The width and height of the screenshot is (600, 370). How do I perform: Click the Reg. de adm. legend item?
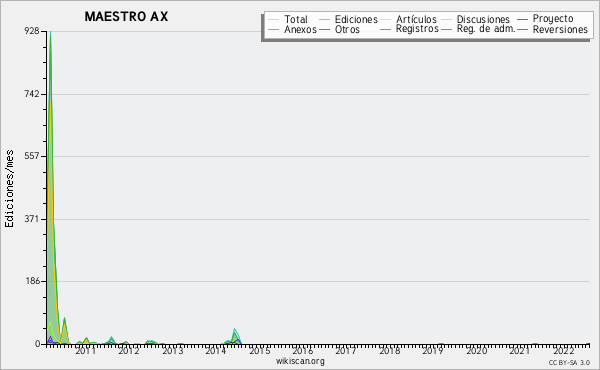478,29
